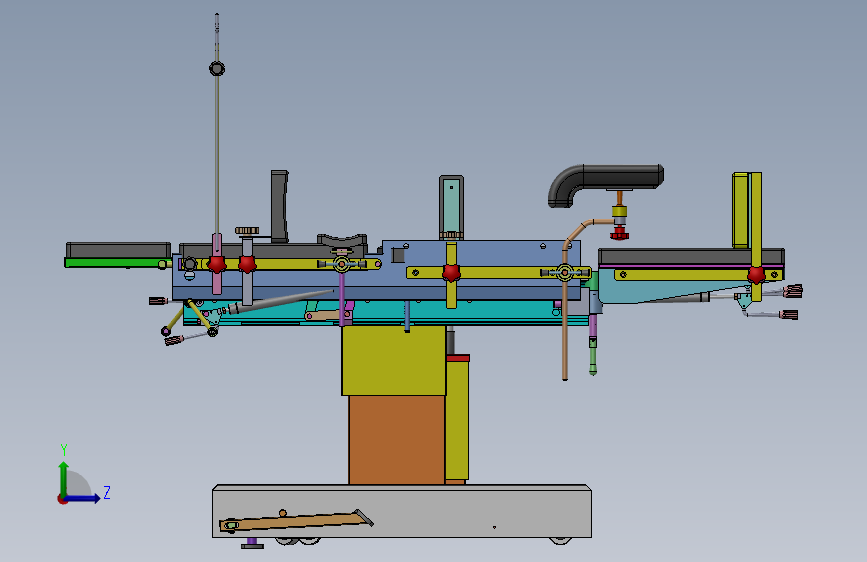Select the red knob on the central yellow crossbar
867x562 pixels.
451,273
